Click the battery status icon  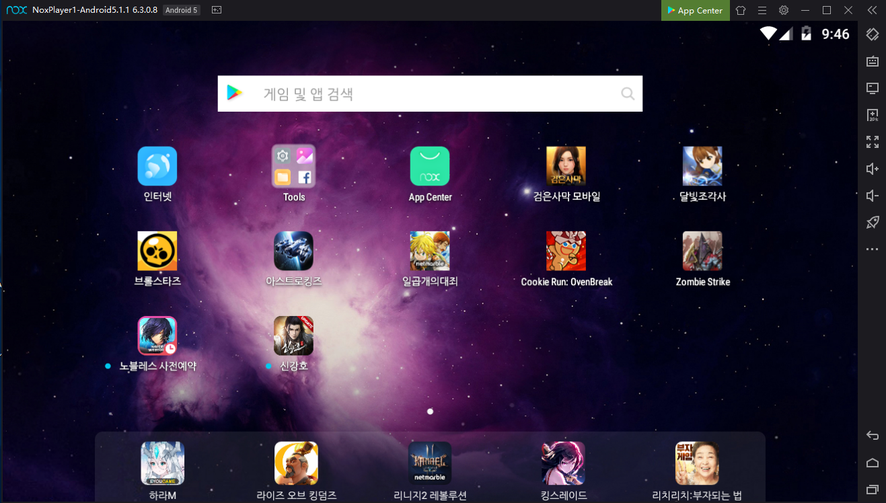coord(806,33)
